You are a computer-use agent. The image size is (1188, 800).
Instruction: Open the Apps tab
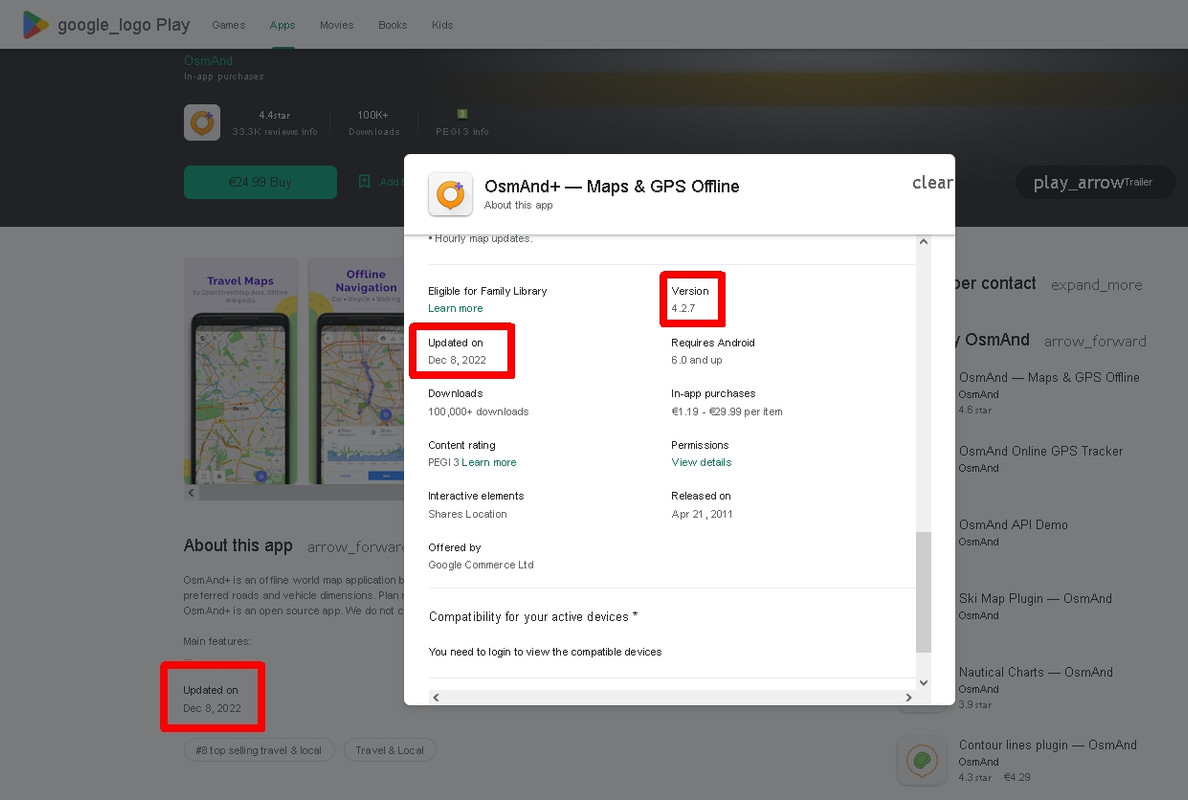point(282,25)
